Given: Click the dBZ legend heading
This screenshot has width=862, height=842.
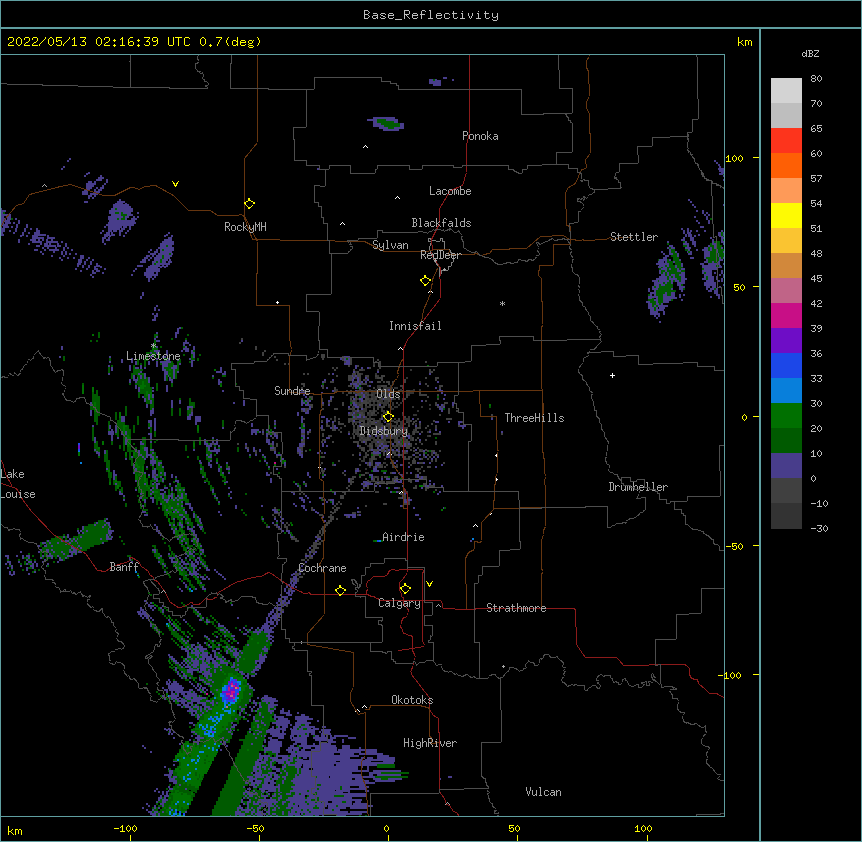Looking at the screenshot, I should tap(810, 54).
